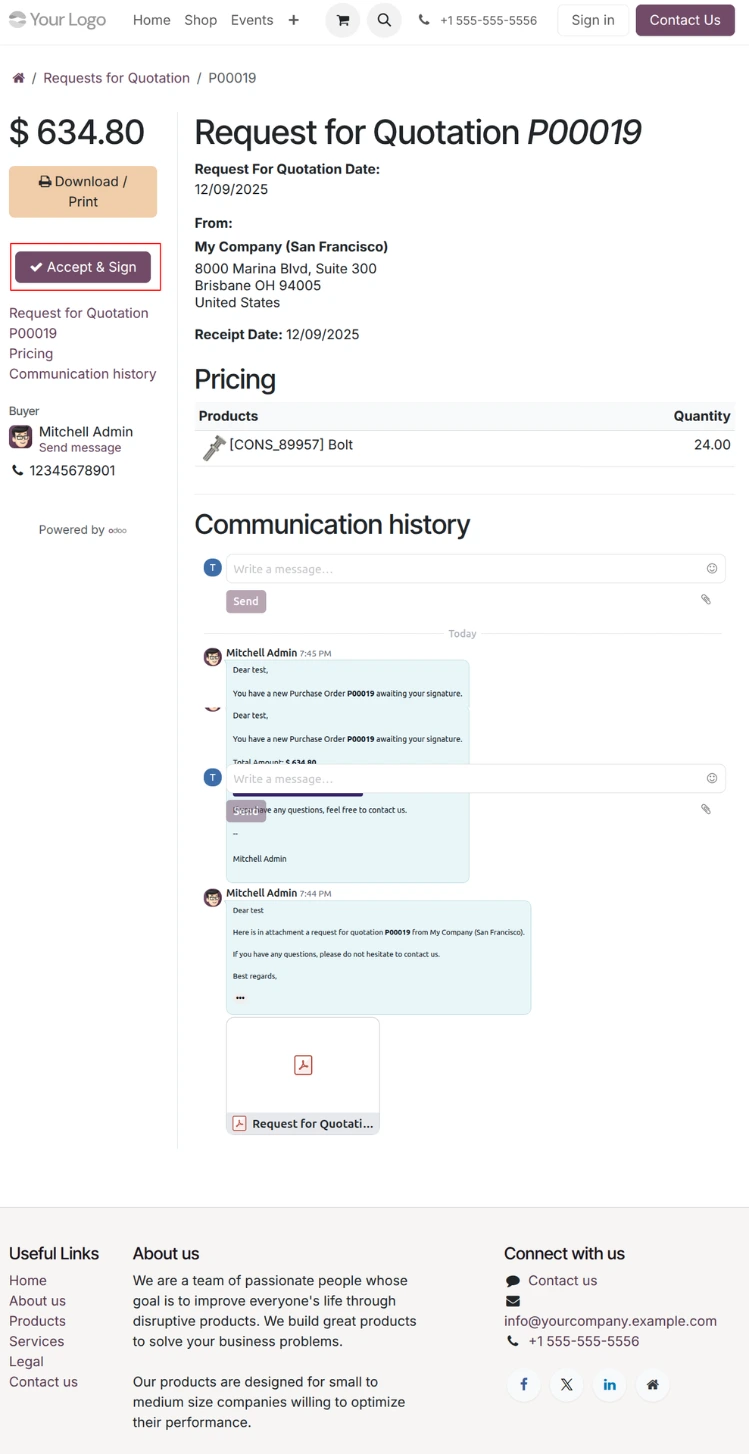Go to Requests for Quotation breadcrumb

pyautogui.click(x=116, y=78)
